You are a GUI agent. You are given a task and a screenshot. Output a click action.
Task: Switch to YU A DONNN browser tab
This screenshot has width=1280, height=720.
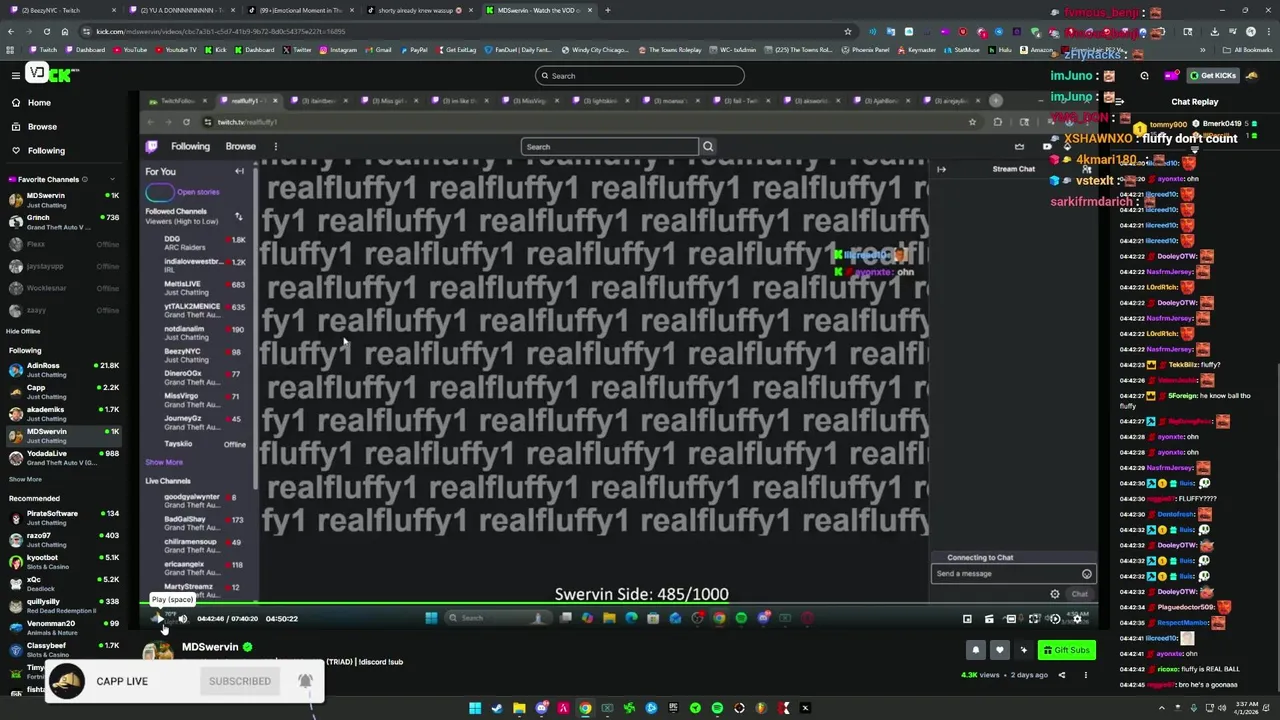182,10
